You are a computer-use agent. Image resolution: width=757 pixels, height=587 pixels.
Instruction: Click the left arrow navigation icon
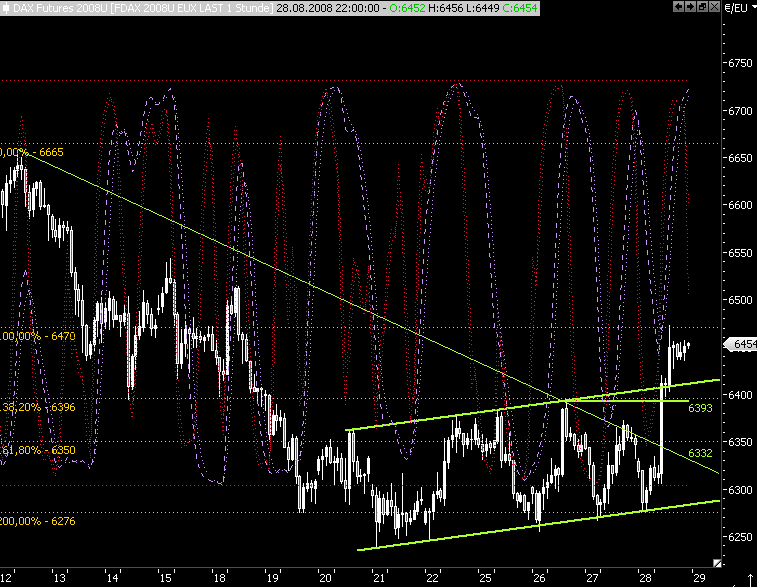pos(679,7)
